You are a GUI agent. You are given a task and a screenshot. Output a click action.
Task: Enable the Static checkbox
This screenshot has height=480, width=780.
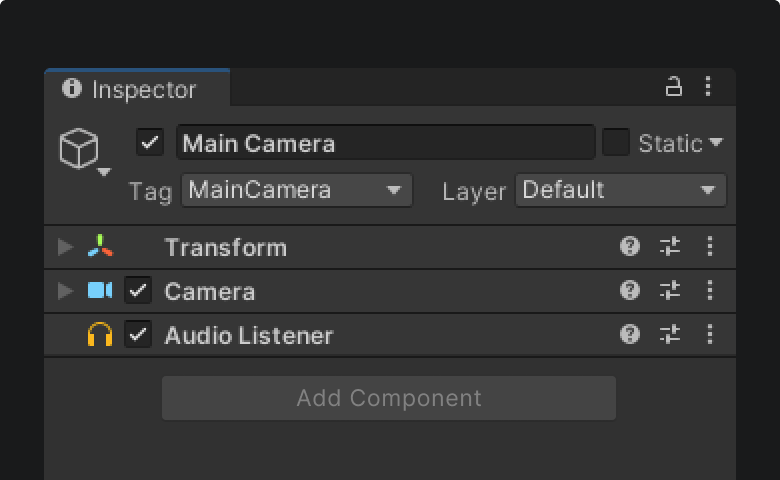[x=616, y=143]
